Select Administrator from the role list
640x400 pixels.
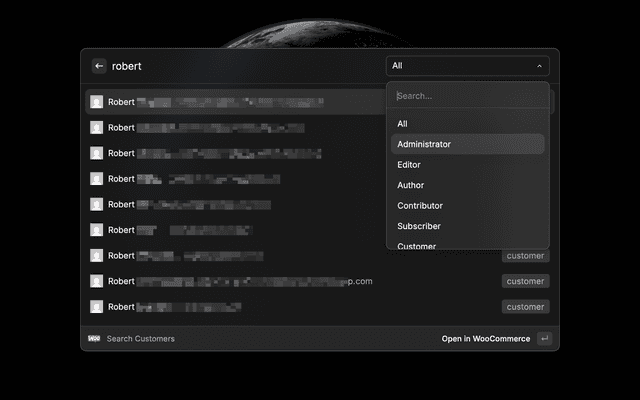[424, 144]
